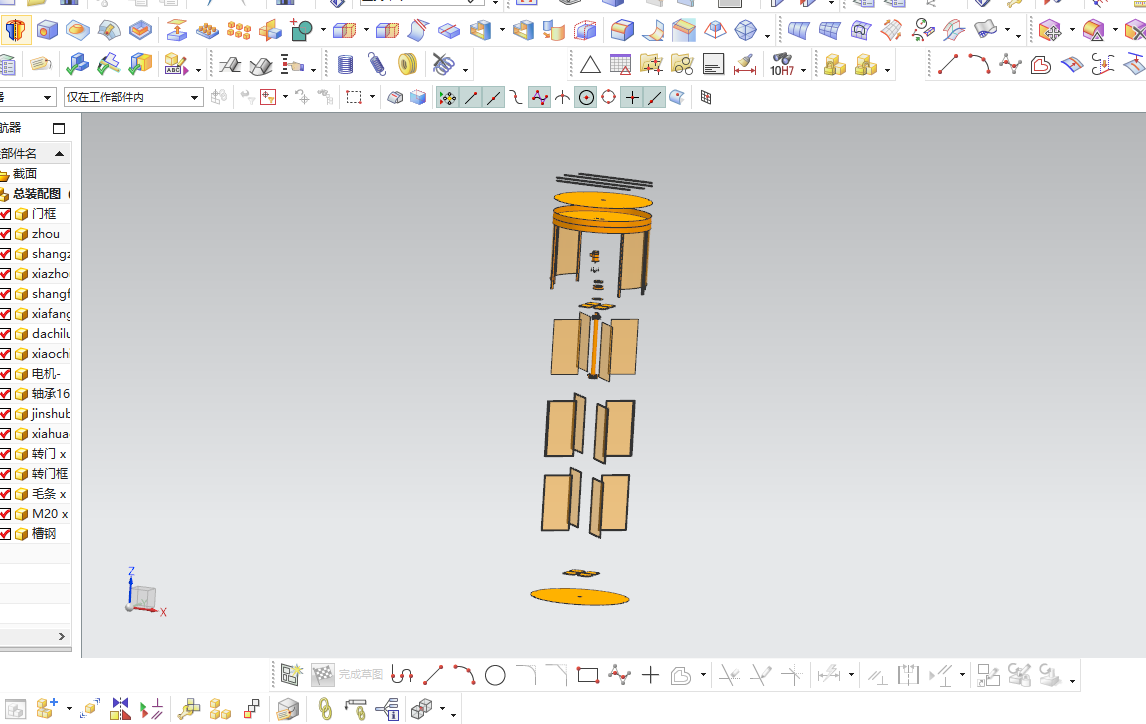Expand the crossed-out spring dropdown arrow

click(x=465, y=70)
